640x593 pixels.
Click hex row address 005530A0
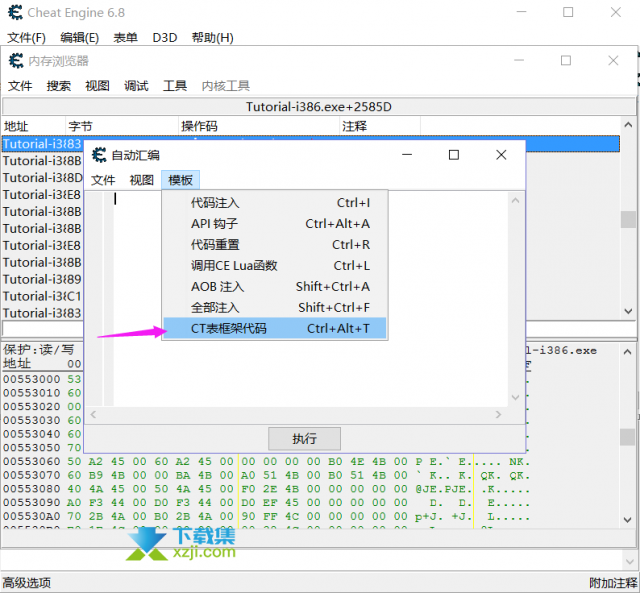tap(32, 516)
